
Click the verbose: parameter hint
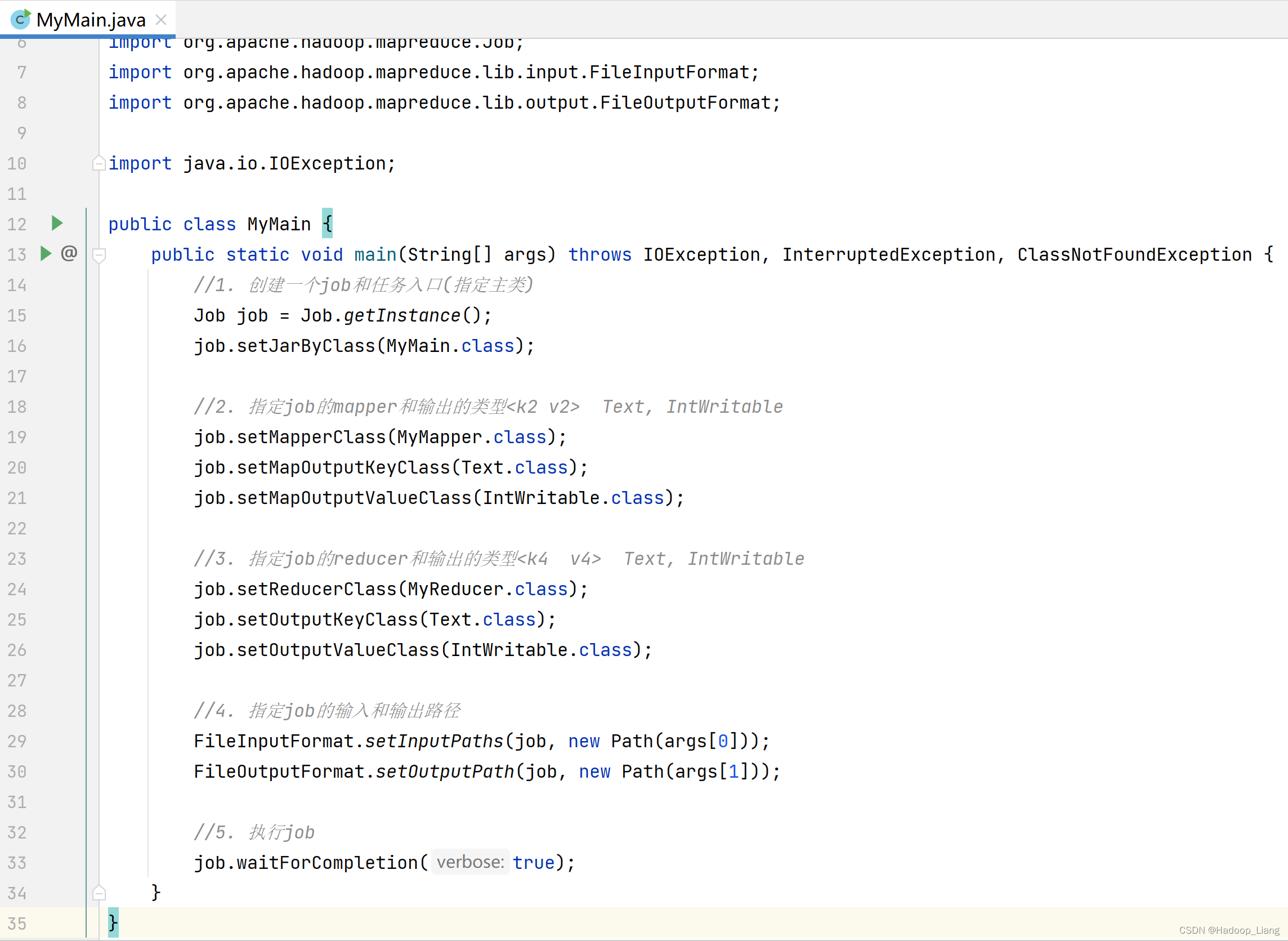pos(470,862)
